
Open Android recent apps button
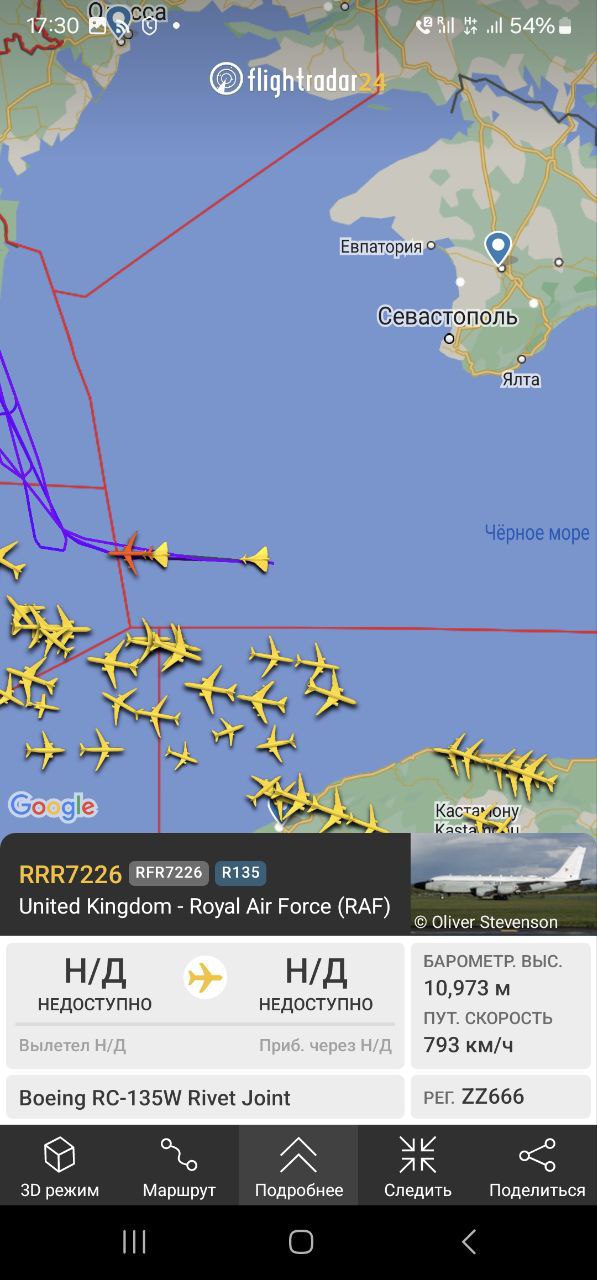[x=134, y=1242]
